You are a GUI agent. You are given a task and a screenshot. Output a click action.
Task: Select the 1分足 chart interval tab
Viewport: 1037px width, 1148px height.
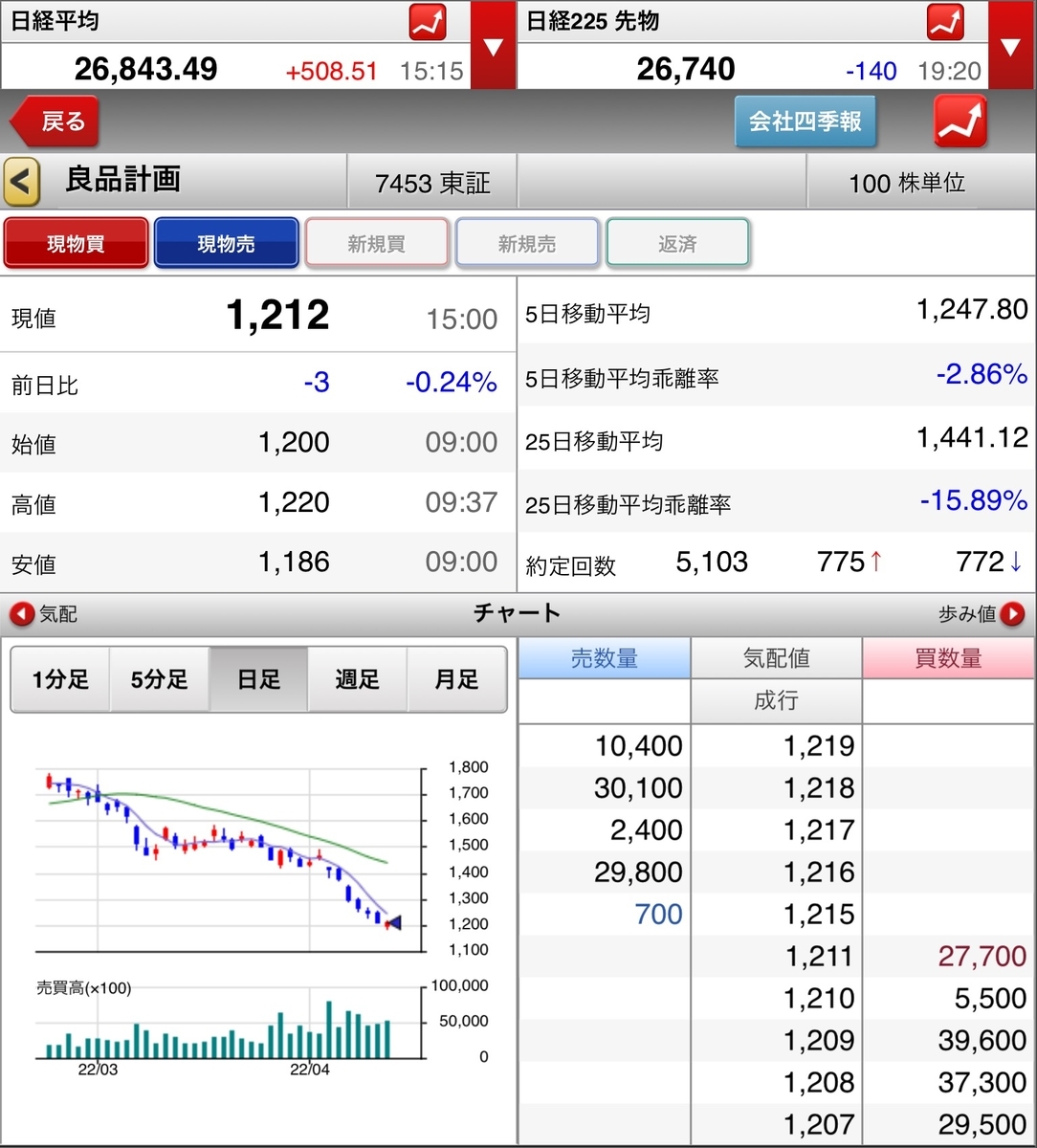point(60,679)
